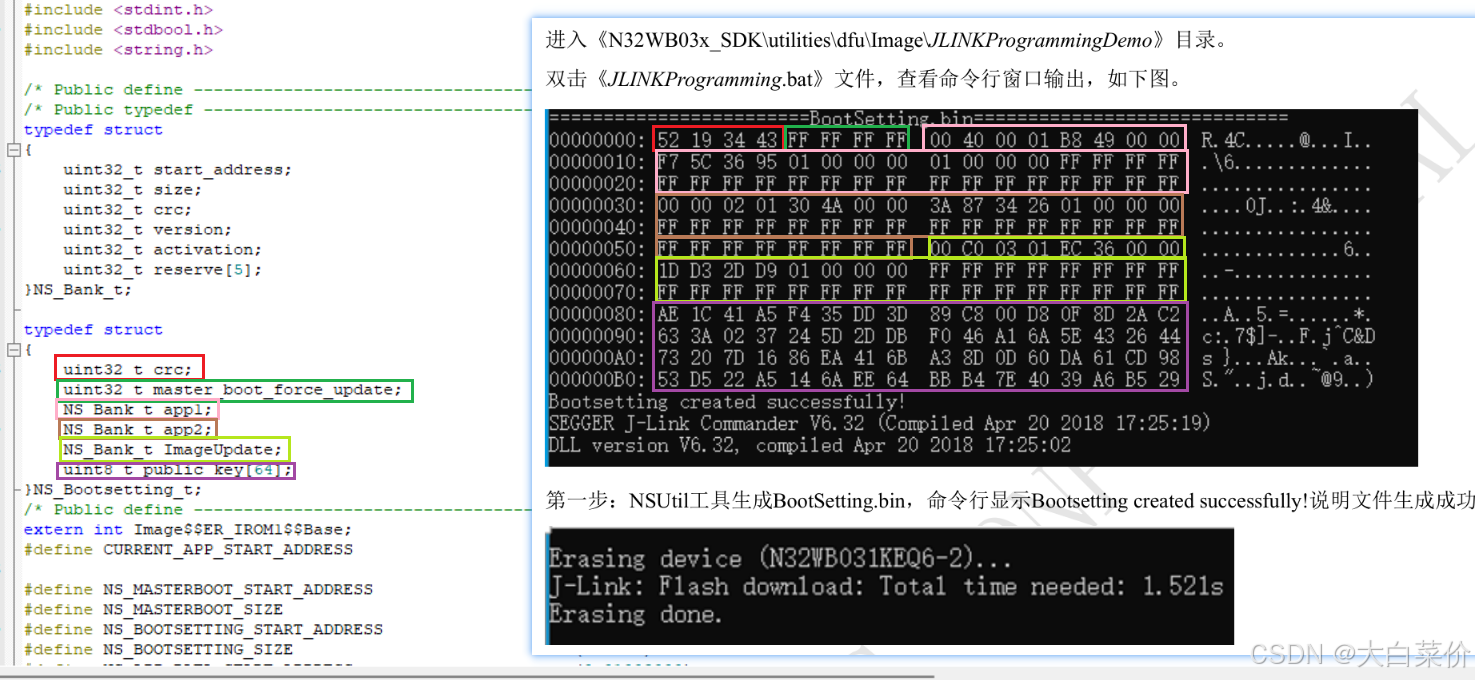Click 'uint32_t version;' member line
This screenshot has width=1475, height=680.
[x=148, y=230]
